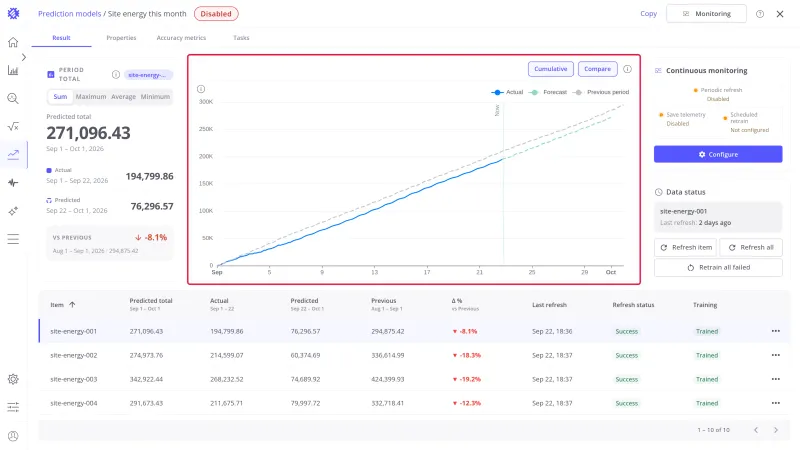This screenshot has width=800, height=450.
Task: Click the Monitoring button
Action: tap(706, 14)
